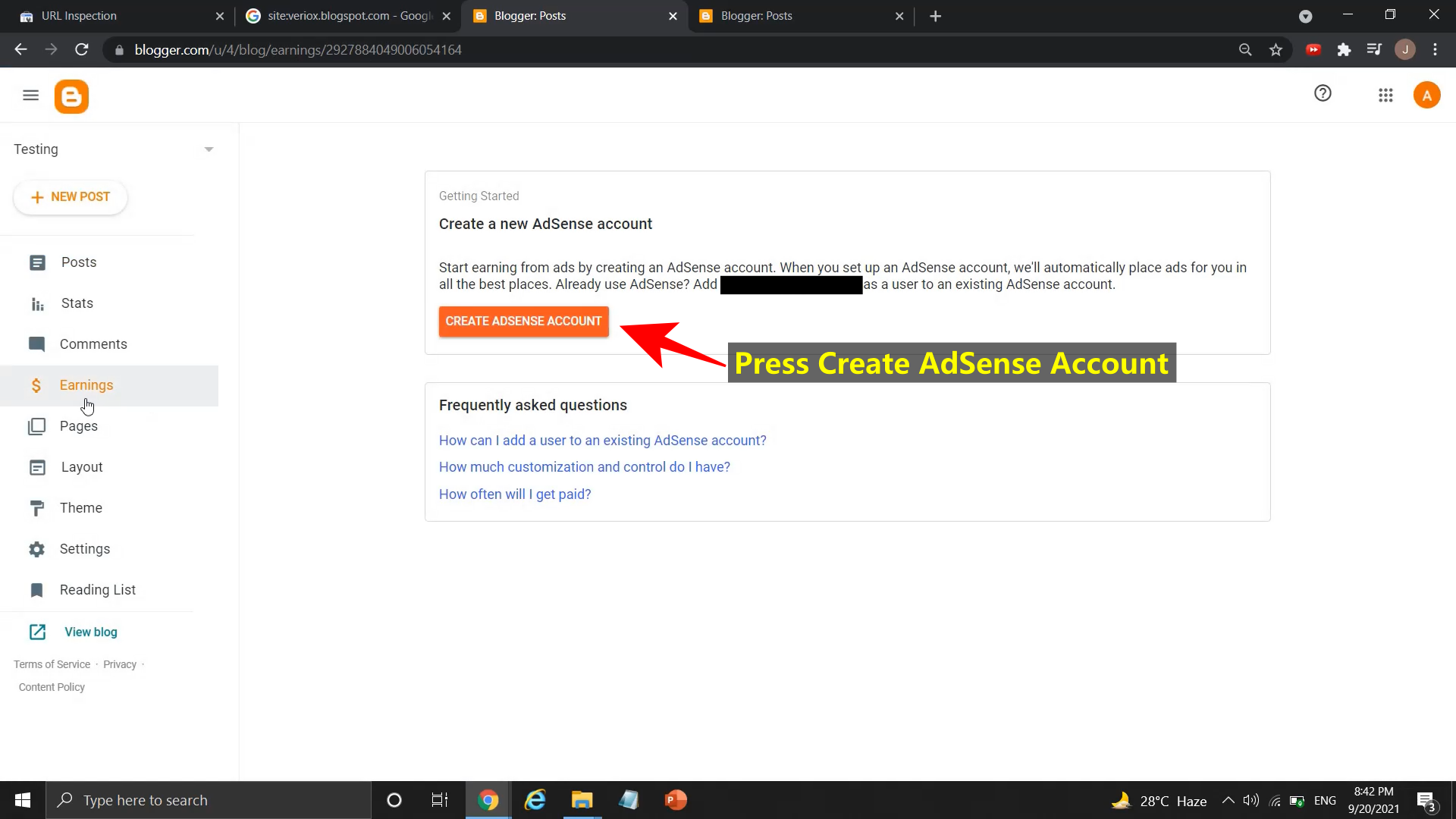Viewport: 1456px width, 819px height.
Task: Open the tab search dropdown arrow
Action: tap(1305, 16)
